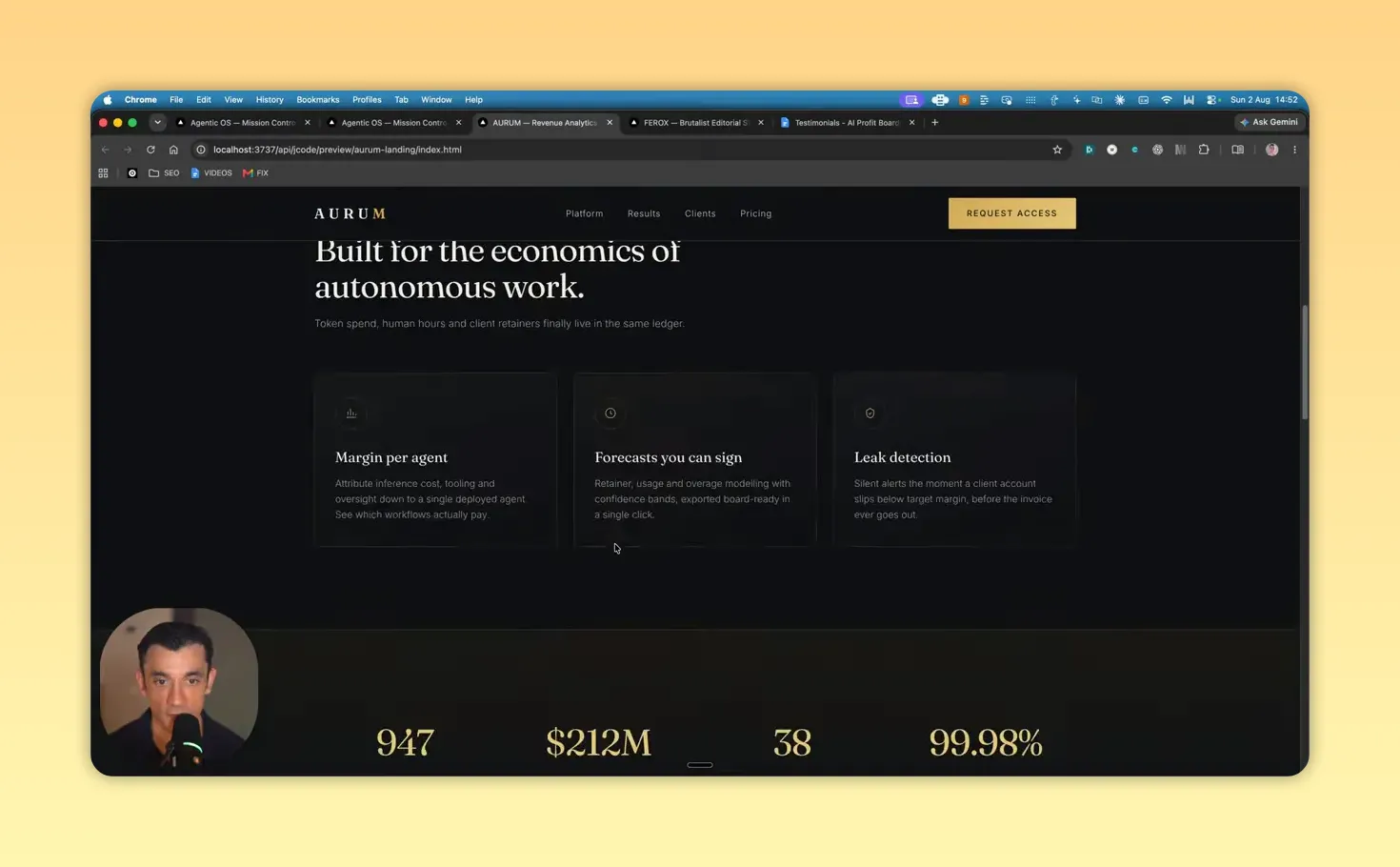Image resolution: width=1400 pixels, height=867 pixels.
Task: Click the teal play-arrow extension icon
Action: point(1089,150)
